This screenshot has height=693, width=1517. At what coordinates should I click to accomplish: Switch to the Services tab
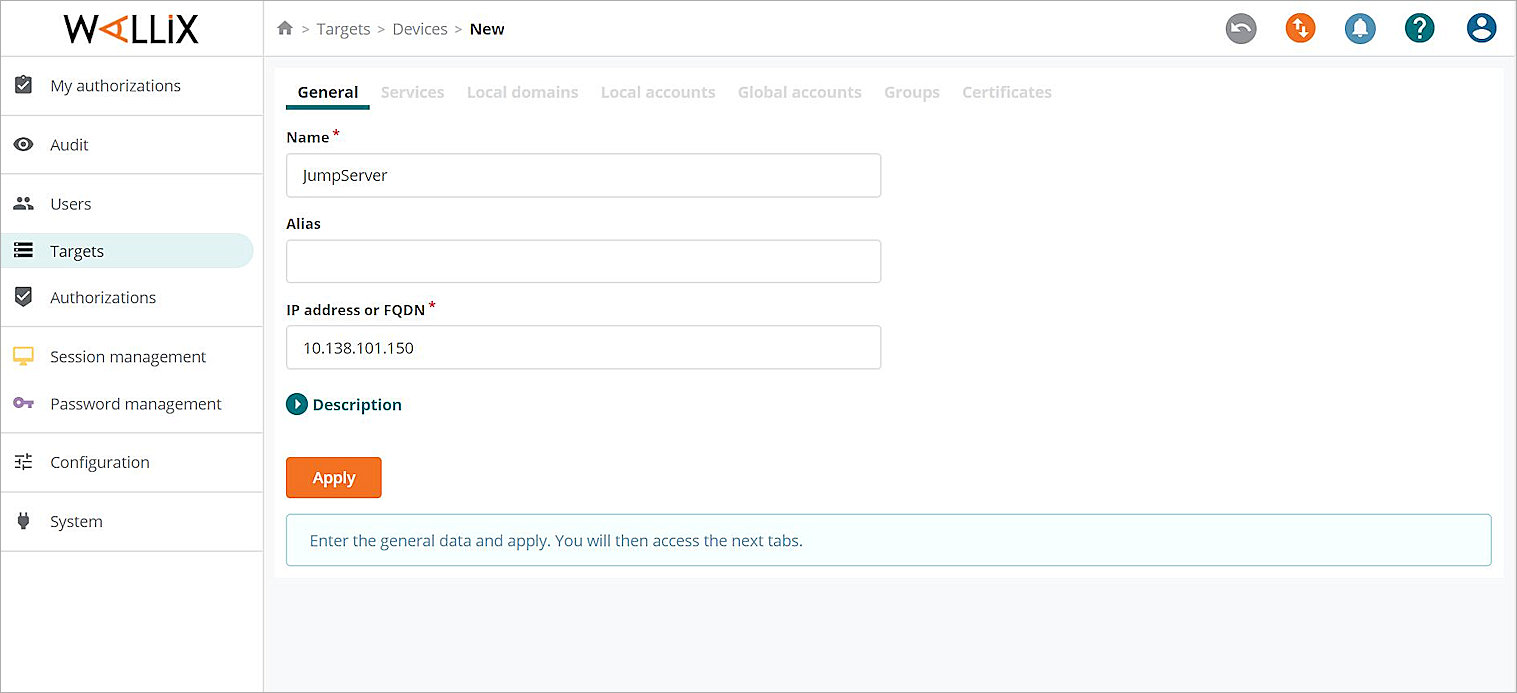(x=412, y=92)
